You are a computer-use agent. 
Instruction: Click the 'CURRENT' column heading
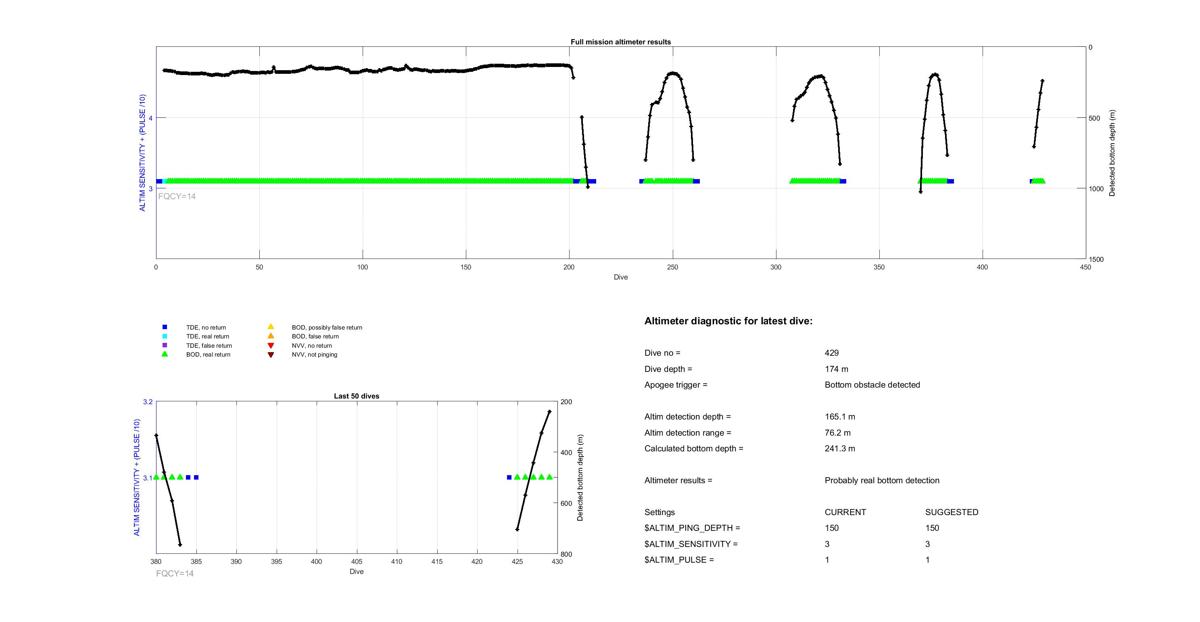845,513
